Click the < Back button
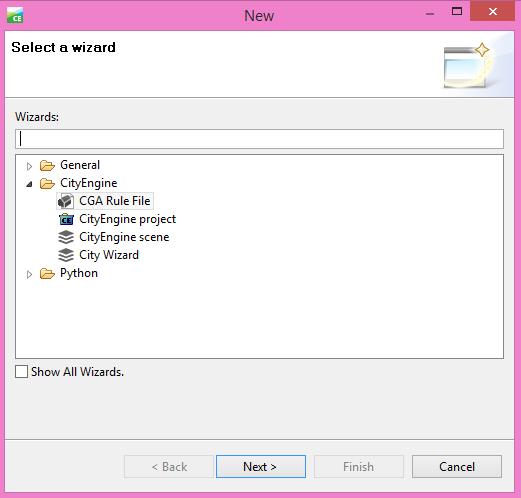 (x=169, y=466)
